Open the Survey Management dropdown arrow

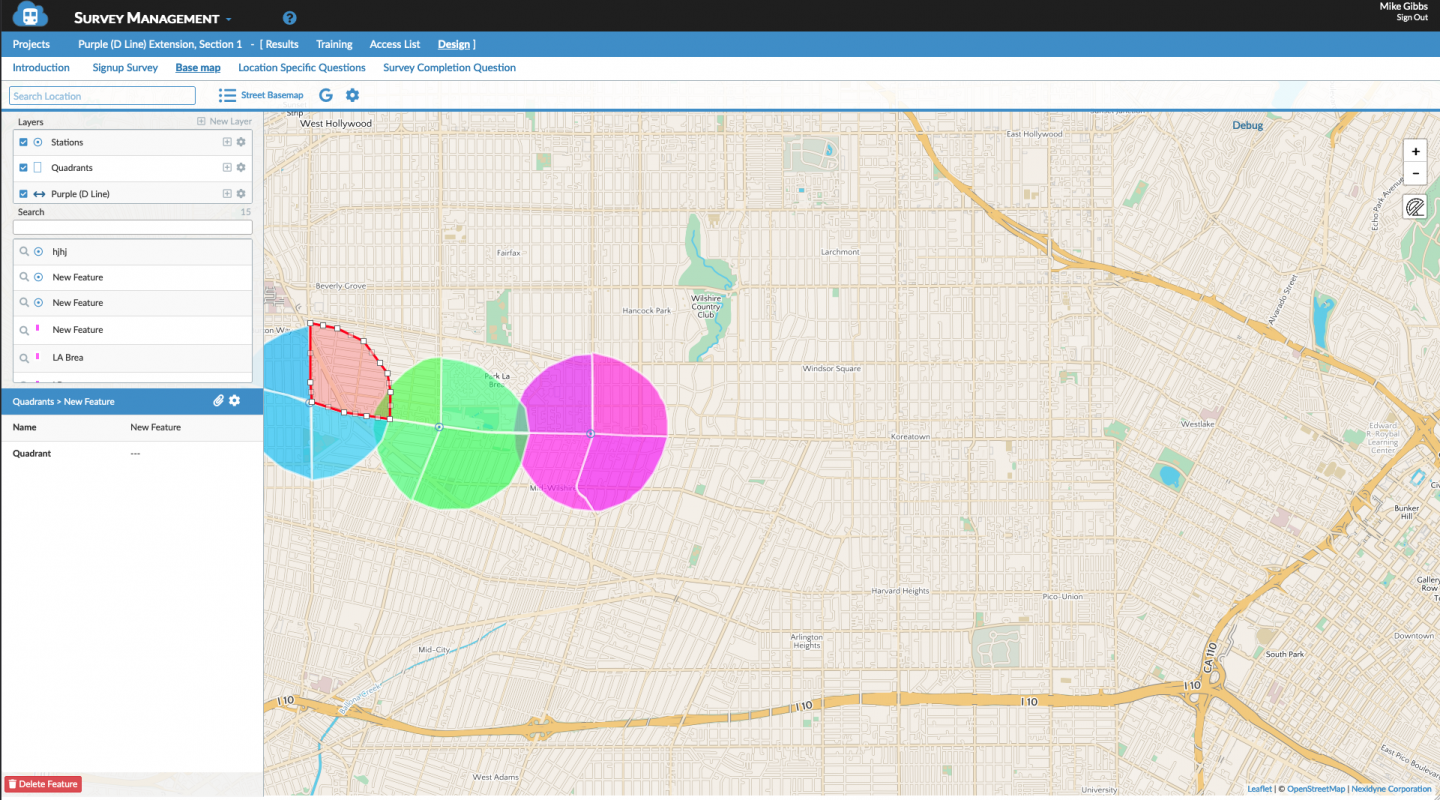(229, 19)
